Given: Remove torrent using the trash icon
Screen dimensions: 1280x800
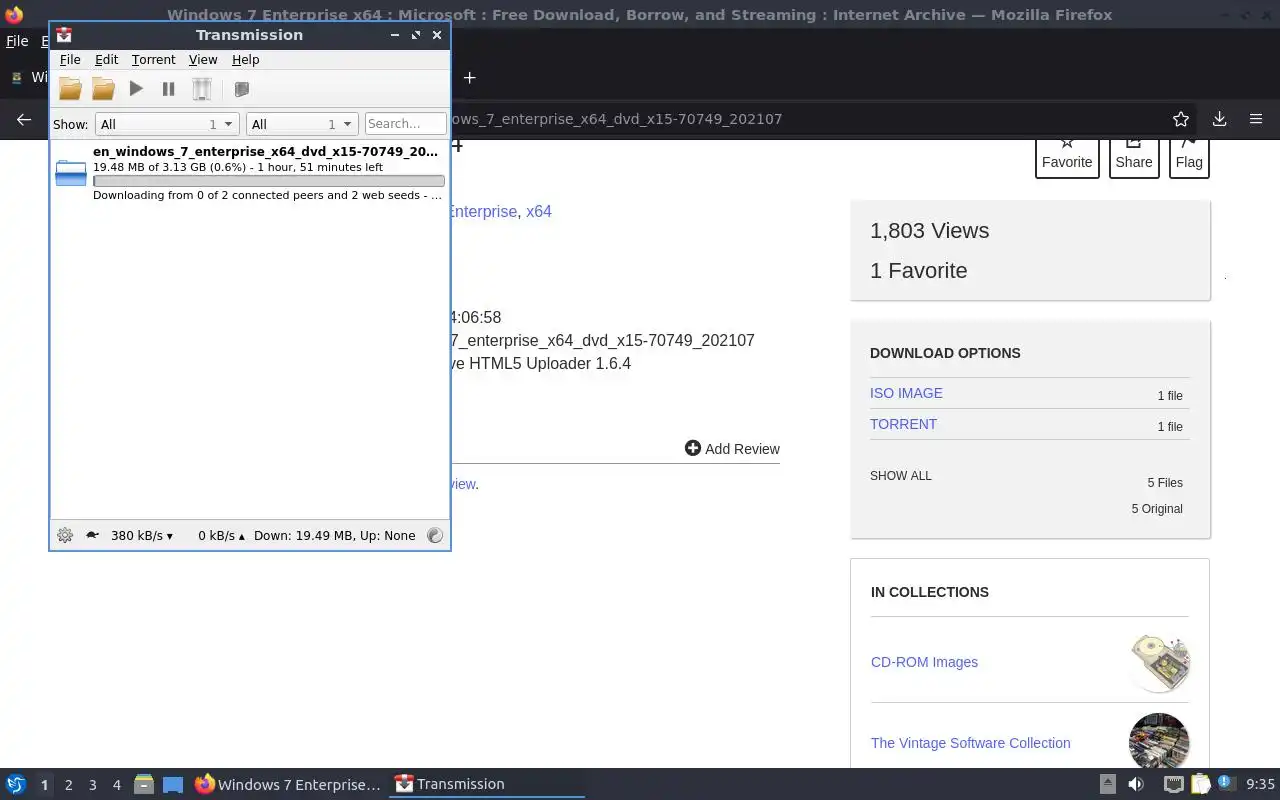Looking at the screenshot, I should [x=202, y=89].
